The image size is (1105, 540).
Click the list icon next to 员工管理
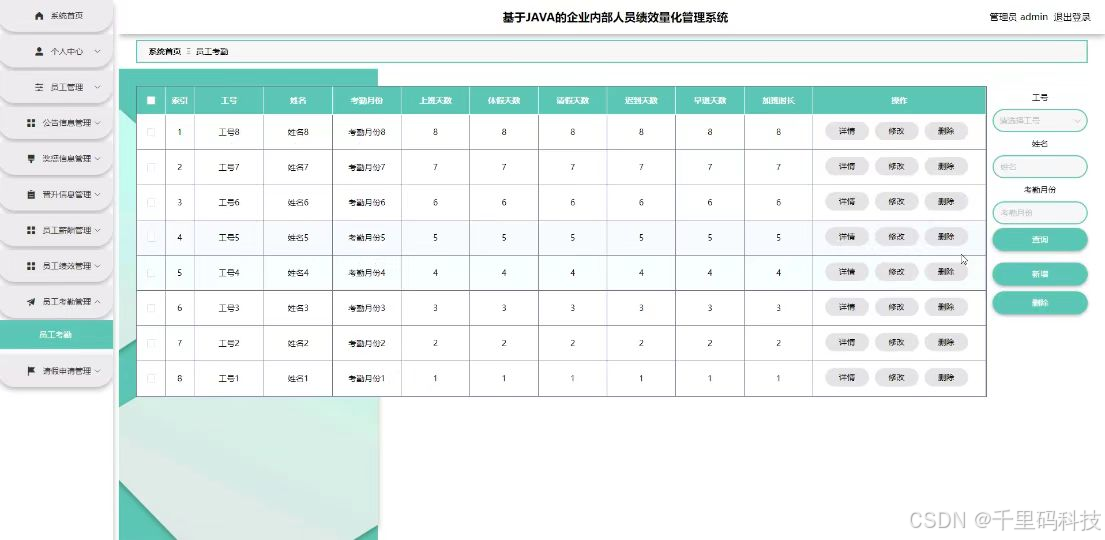(39, 87)
